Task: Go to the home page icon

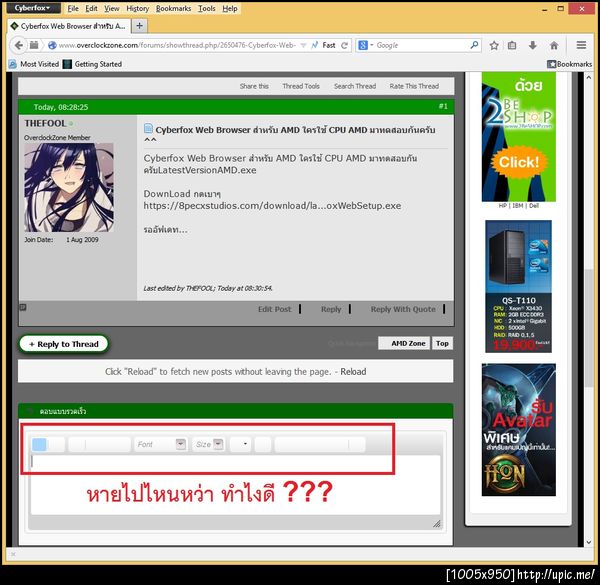Action: 554,46
